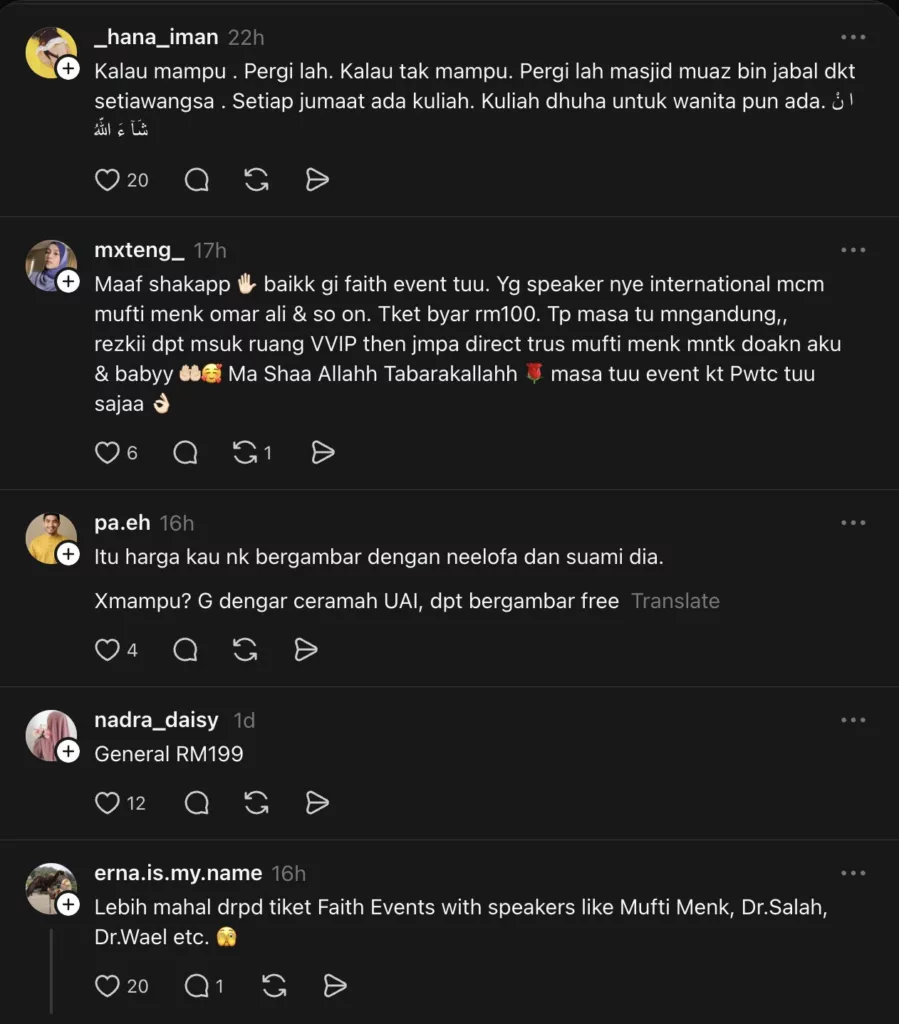Toggle the like on erna.is.my.name's comment
Screen dimensions: 899x1024
[107, 986]
